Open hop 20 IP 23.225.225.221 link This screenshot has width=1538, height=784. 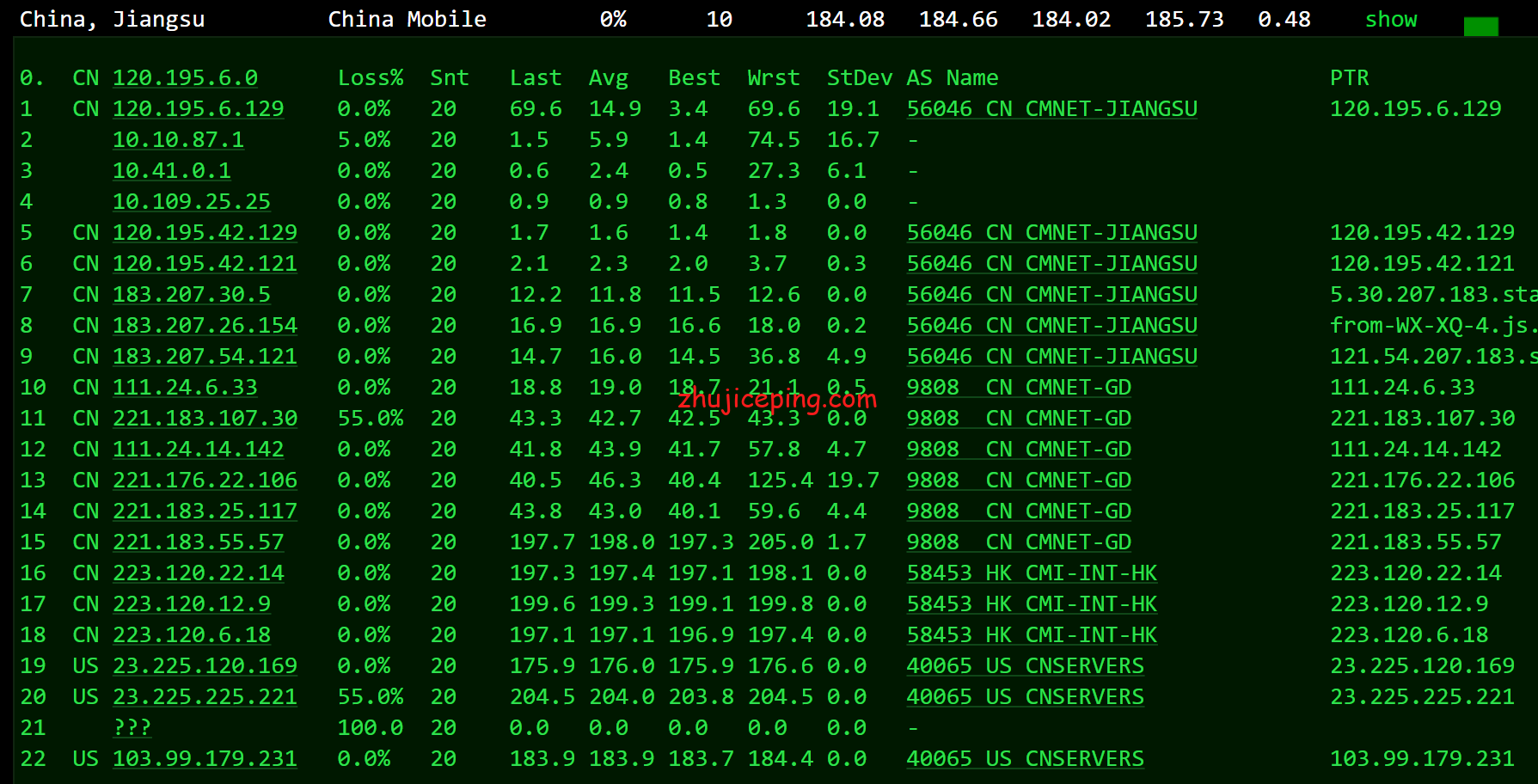[205, 696]
